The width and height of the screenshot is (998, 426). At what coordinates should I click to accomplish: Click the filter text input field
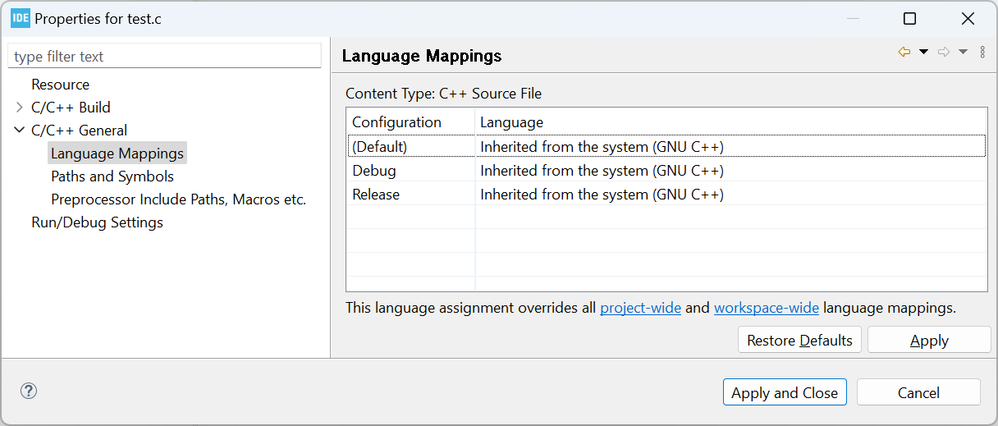(165, 57)
